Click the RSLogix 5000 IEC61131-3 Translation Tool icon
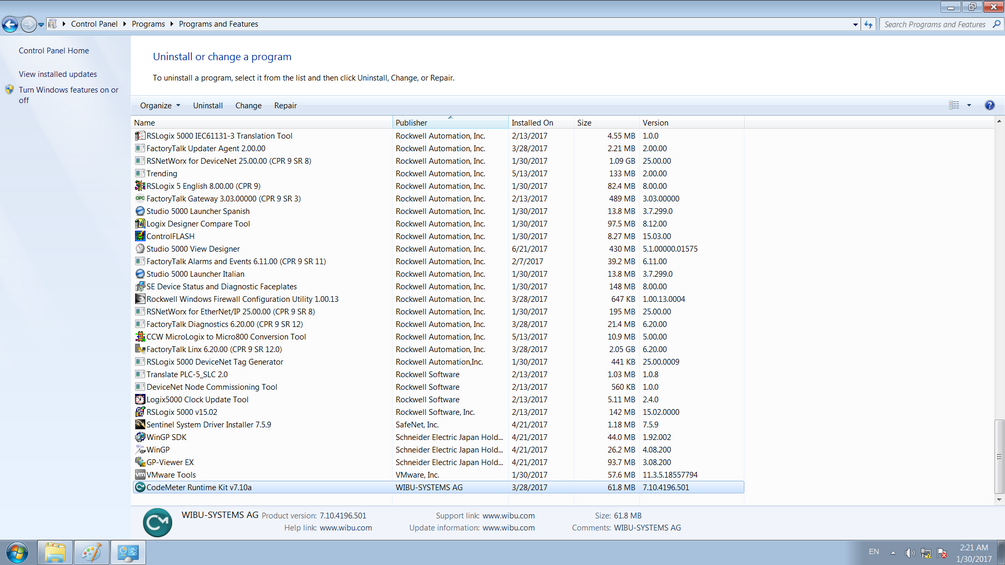The width and height of the screenshot is (1005, 565). [x=140, y=136]
